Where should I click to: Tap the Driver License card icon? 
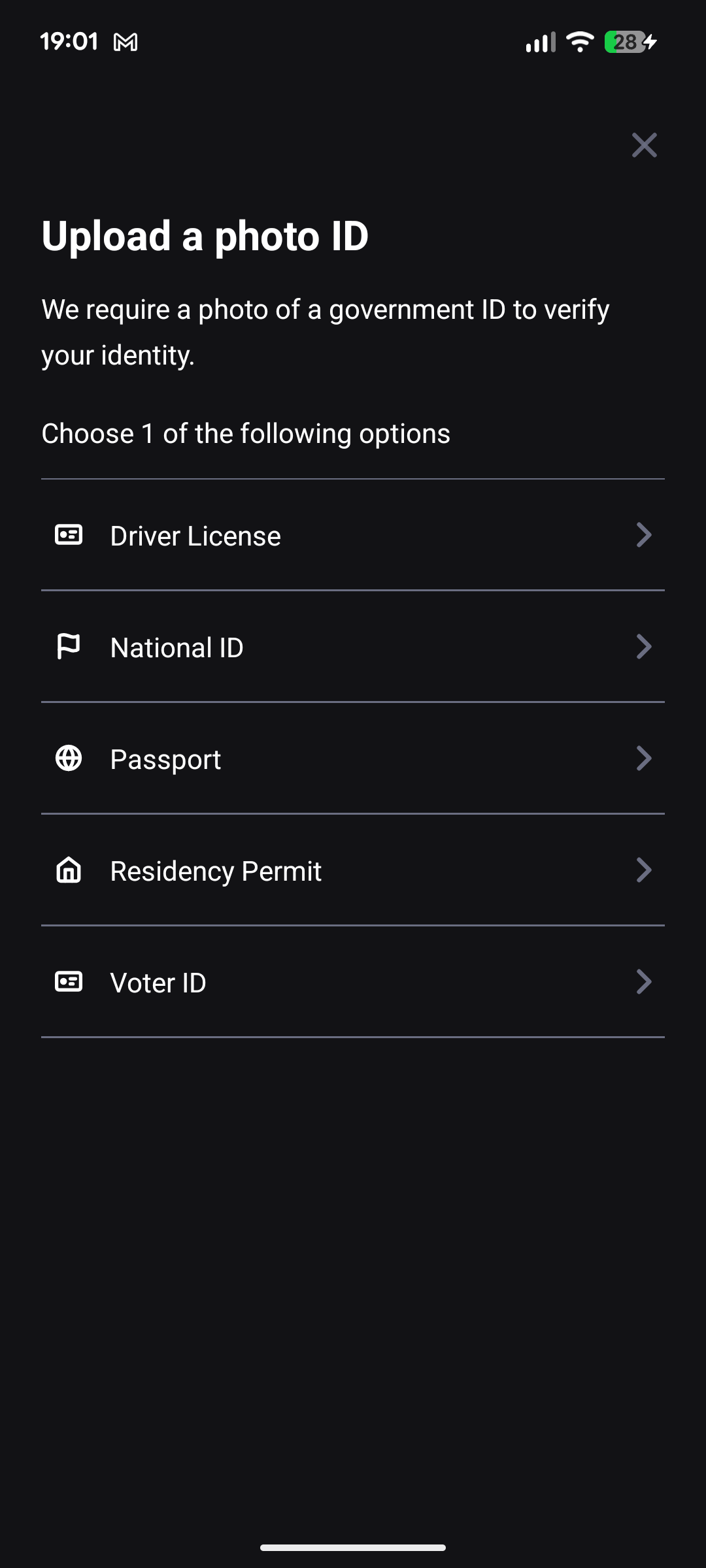[69, 535]
